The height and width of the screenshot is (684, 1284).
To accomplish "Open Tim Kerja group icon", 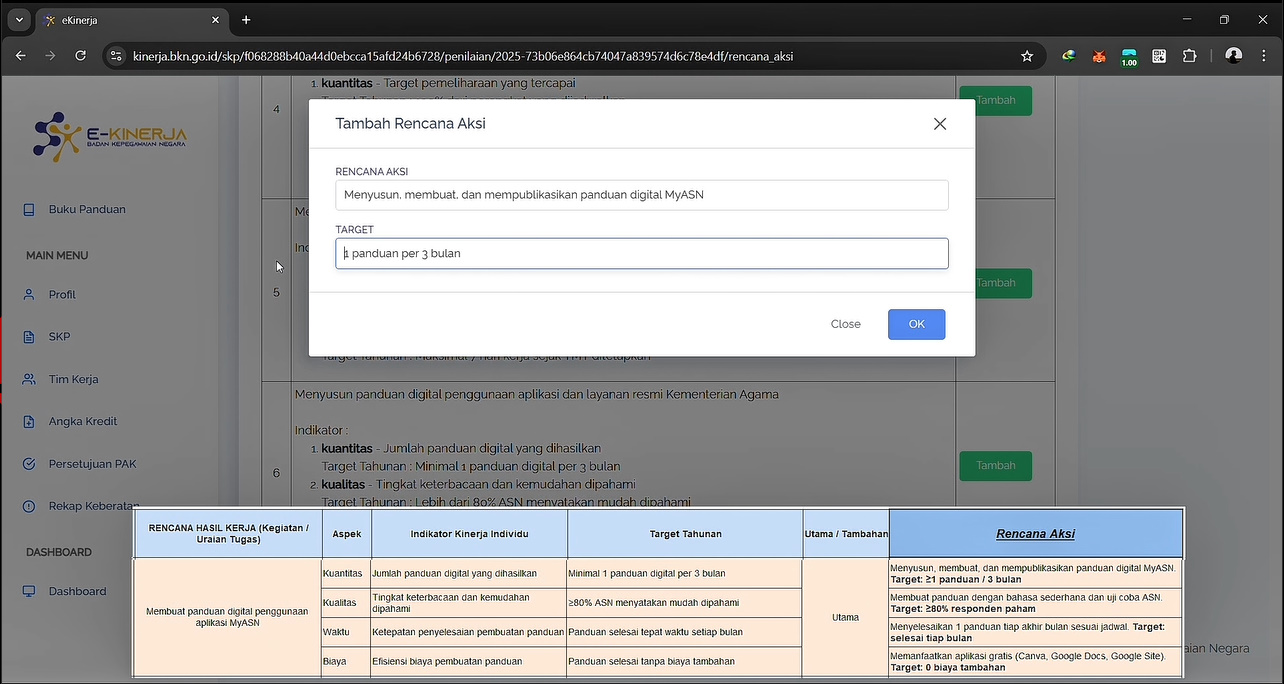I will click(29, 379).
